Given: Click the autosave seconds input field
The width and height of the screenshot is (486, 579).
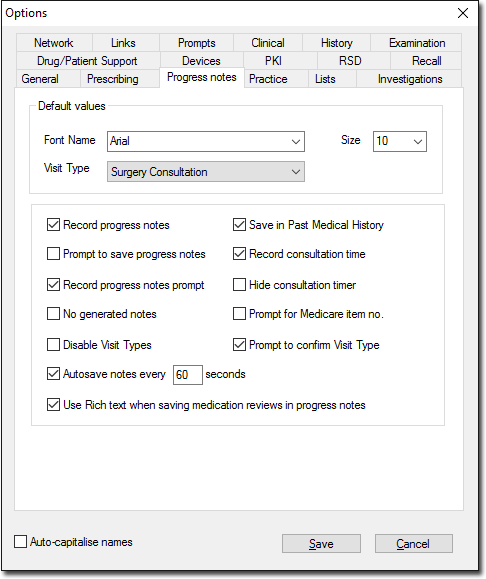Looking at the screenshot, I should [188, 375].
